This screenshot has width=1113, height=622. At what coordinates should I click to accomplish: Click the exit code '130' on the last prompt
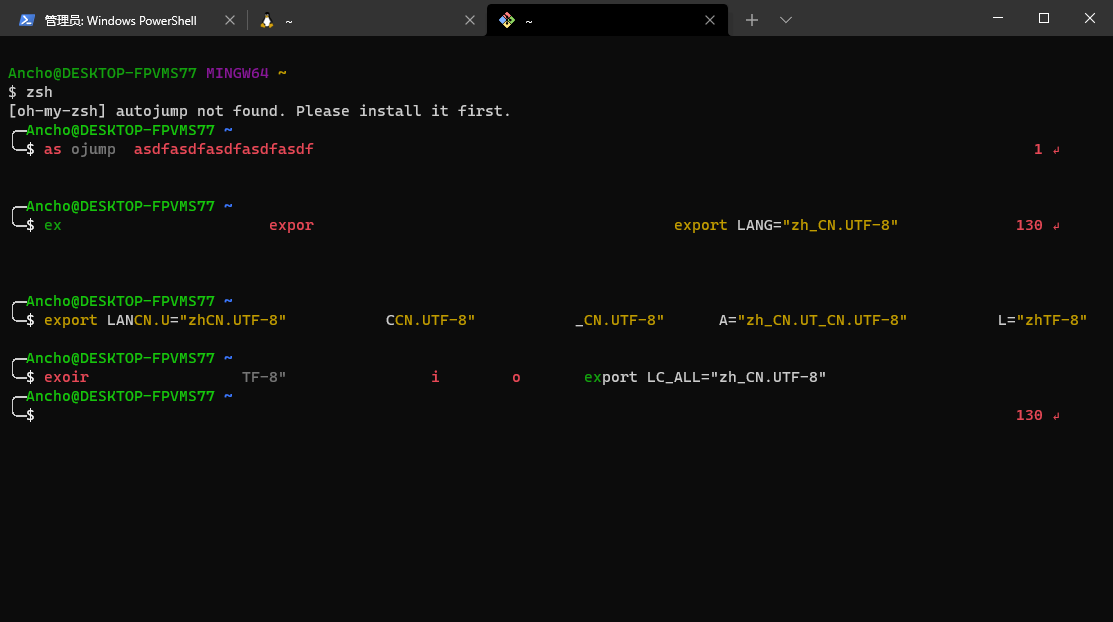coord(1029,414)
